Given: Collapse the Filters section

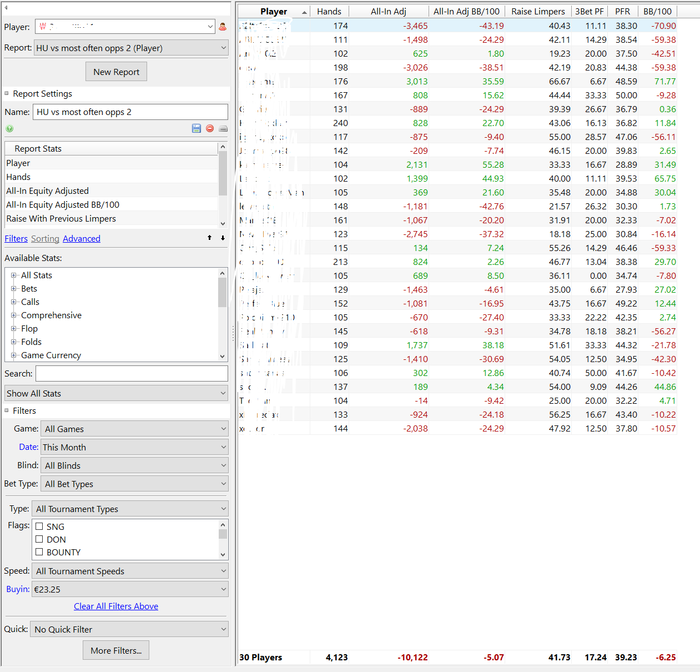Looking at the screenshot, I should [7, 410].
